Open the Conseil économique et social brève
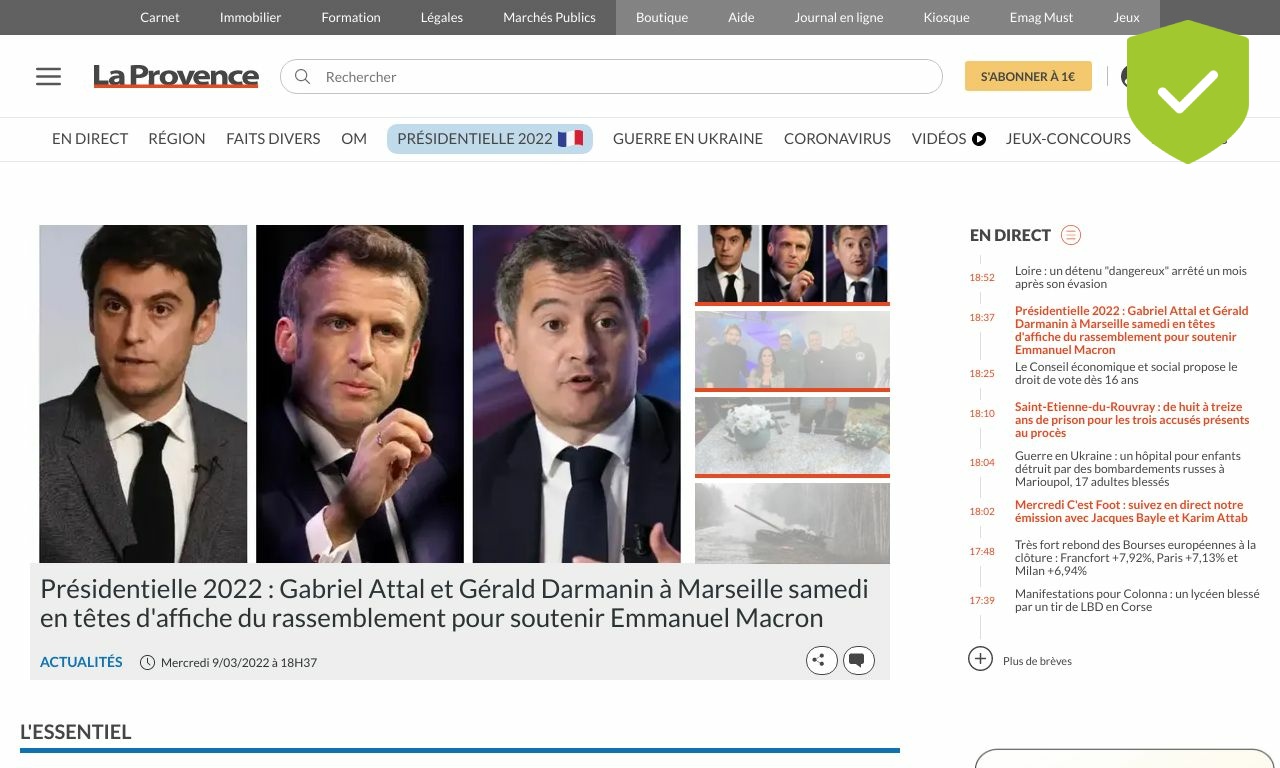This screenshot has height=768, width=1280. pyautogui.click(x=1126, y=373)
